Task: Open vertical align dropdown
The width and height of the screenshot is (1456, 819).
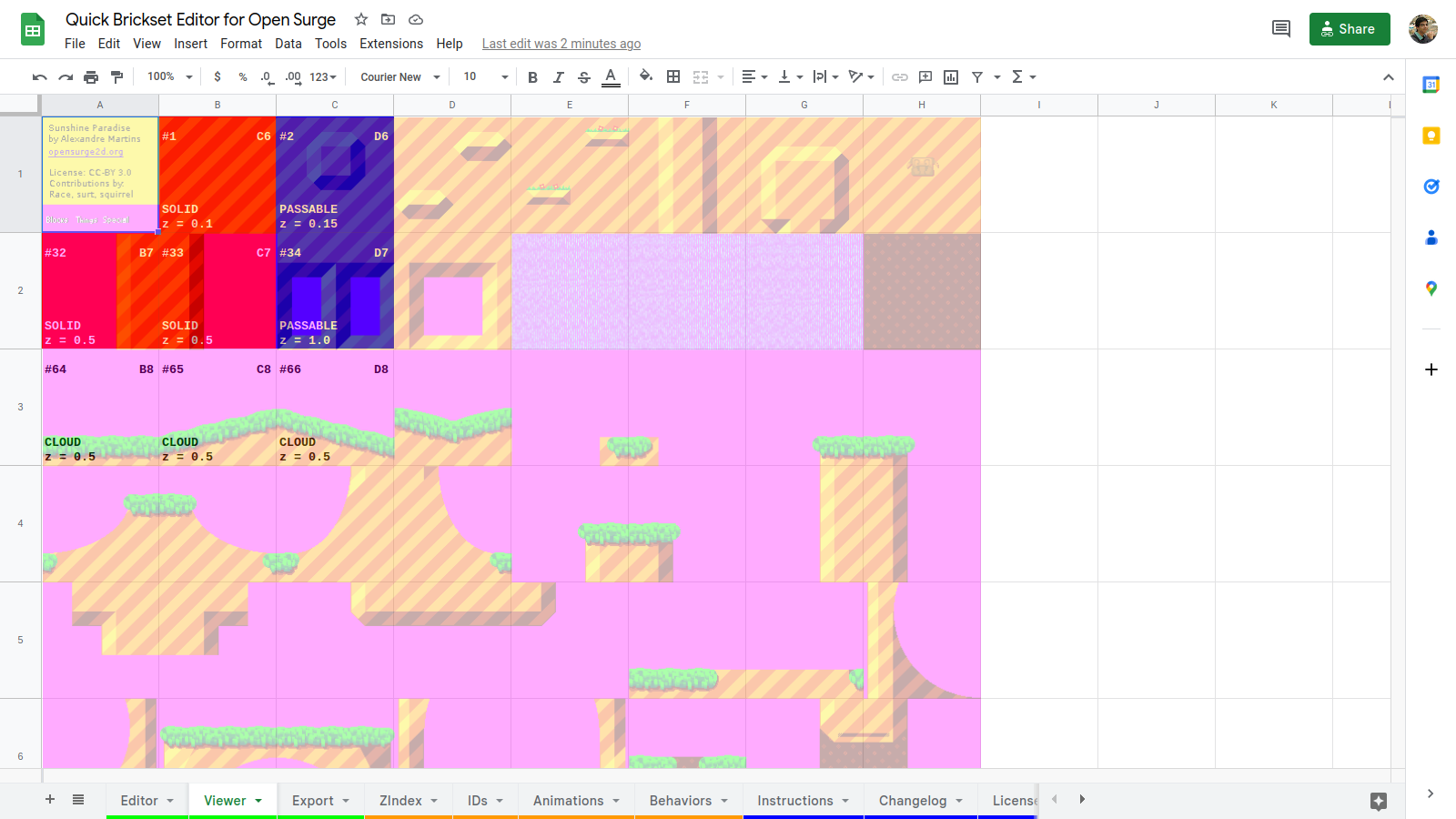Action: pyautogui.click(x=791, y=77)
